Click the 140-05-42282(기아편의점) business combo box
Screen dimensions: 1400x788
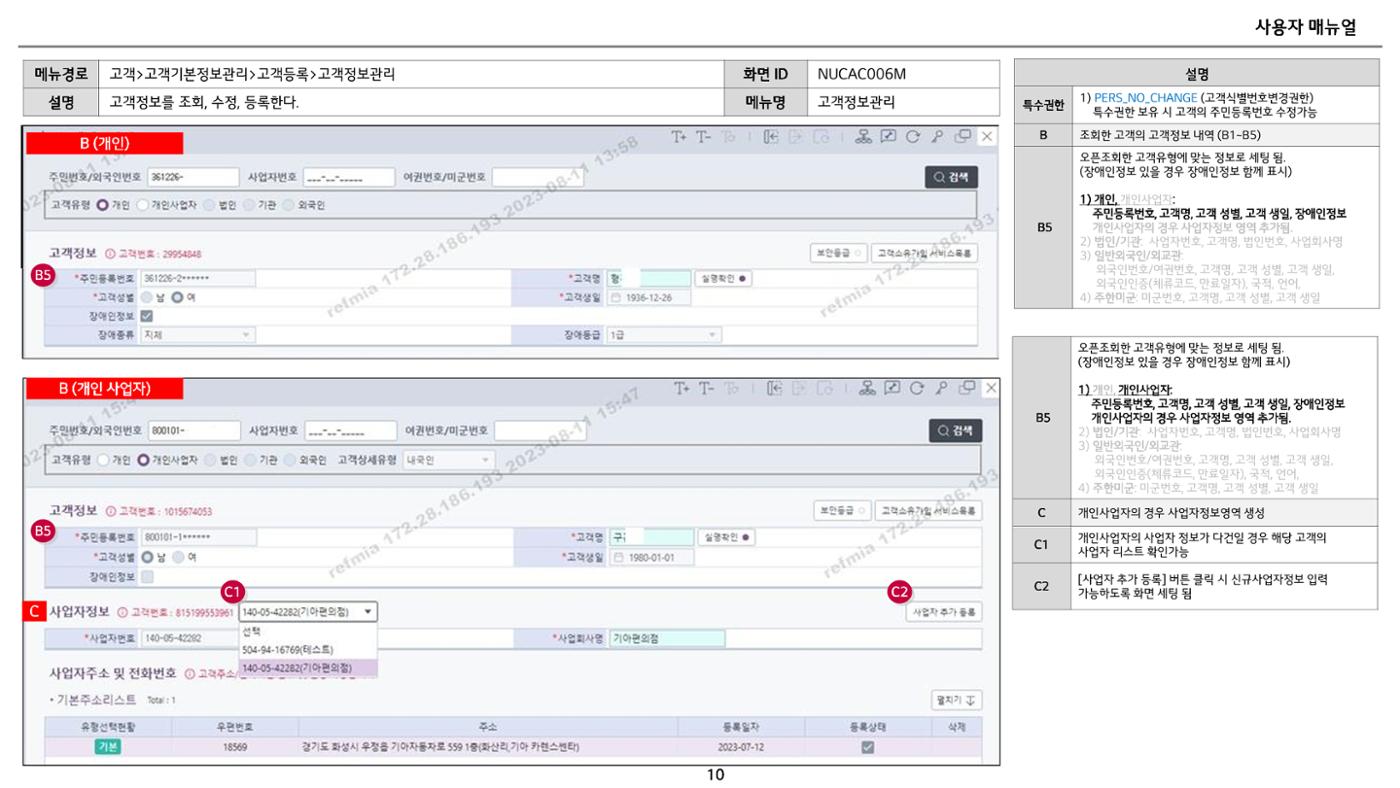309,613
